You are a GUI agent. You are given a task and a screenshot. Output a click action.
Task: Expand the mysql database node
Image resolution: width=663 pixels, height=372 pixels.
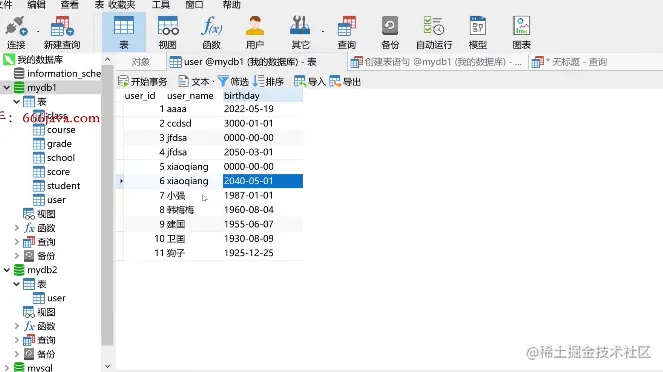(x=7, y=368)
